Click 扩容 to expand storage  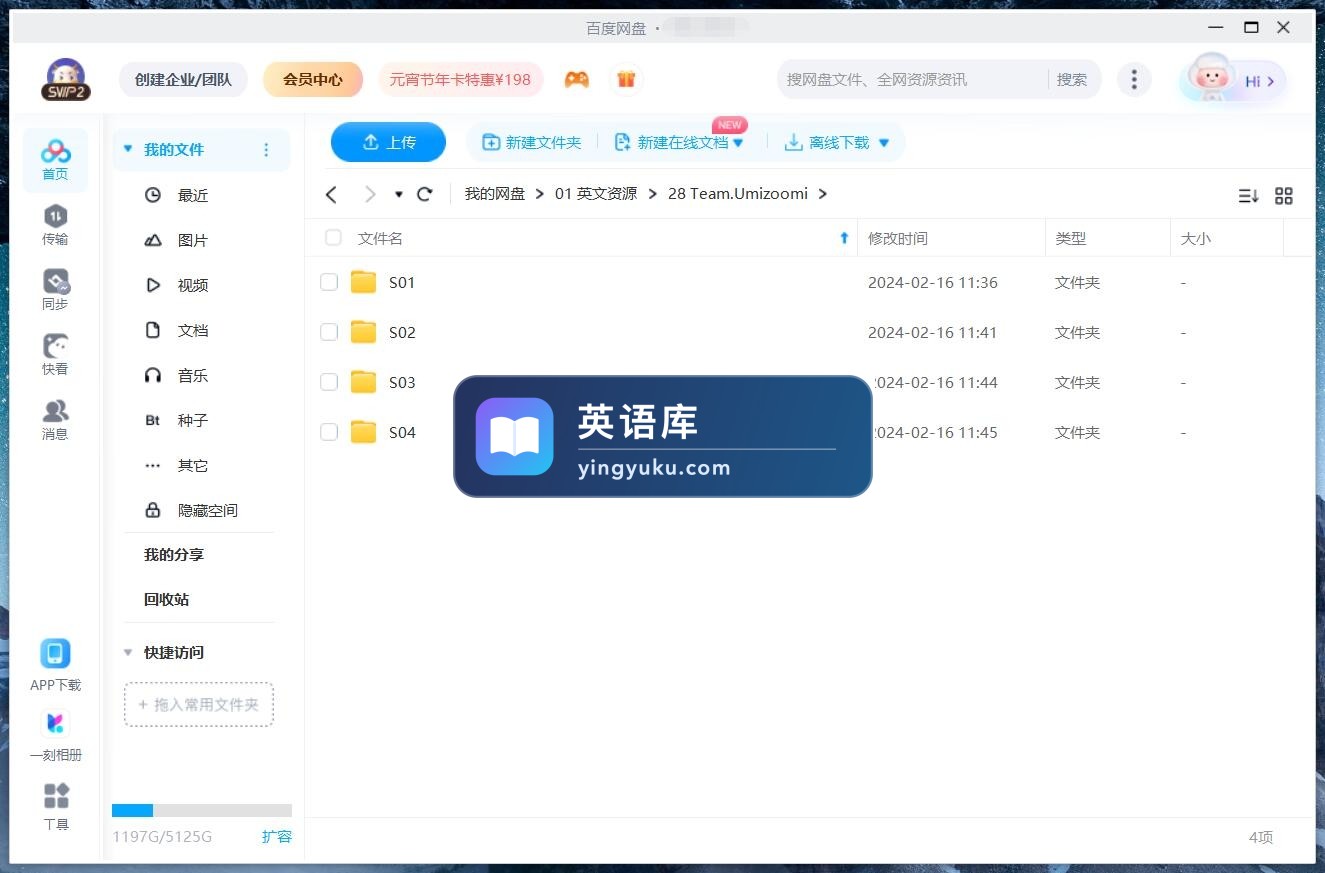coord(277,836)
